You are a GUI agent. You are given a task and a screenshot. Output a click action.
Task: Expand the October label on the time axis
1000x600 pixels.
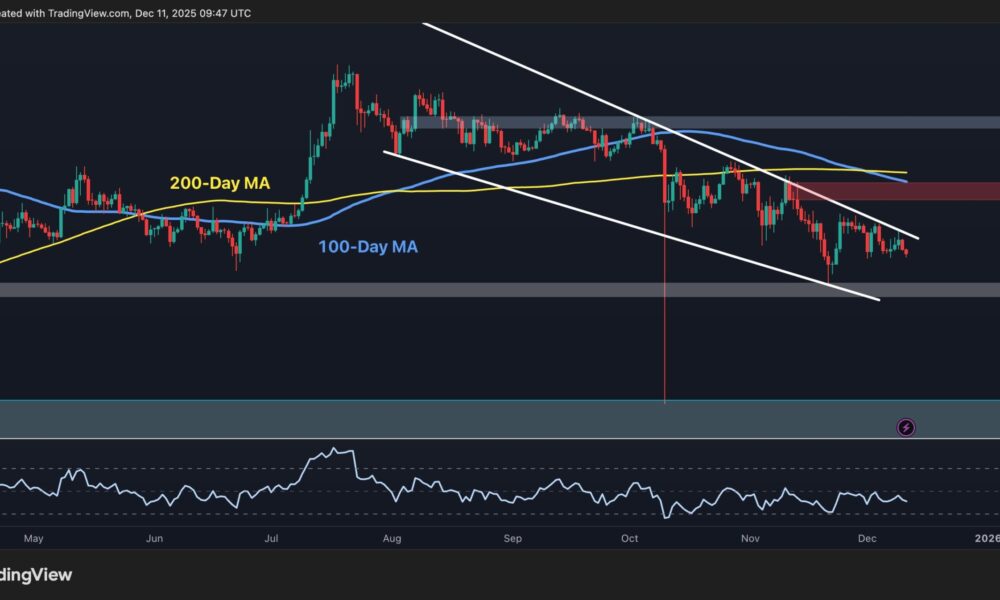click(629, 538)
